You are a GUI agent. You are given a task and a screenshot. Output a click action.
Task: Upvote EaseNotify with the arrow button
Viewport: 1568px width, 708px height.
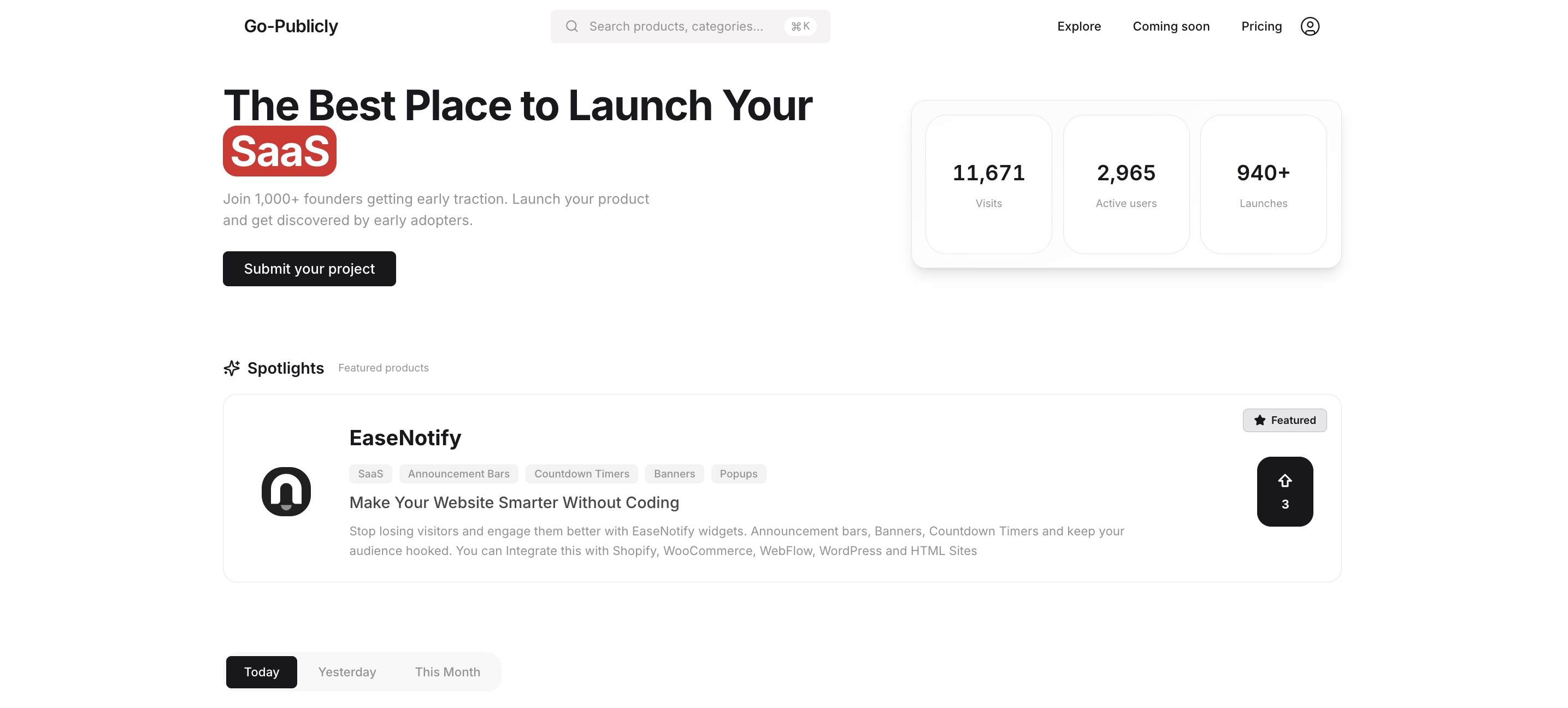(x=1284, y=491)
